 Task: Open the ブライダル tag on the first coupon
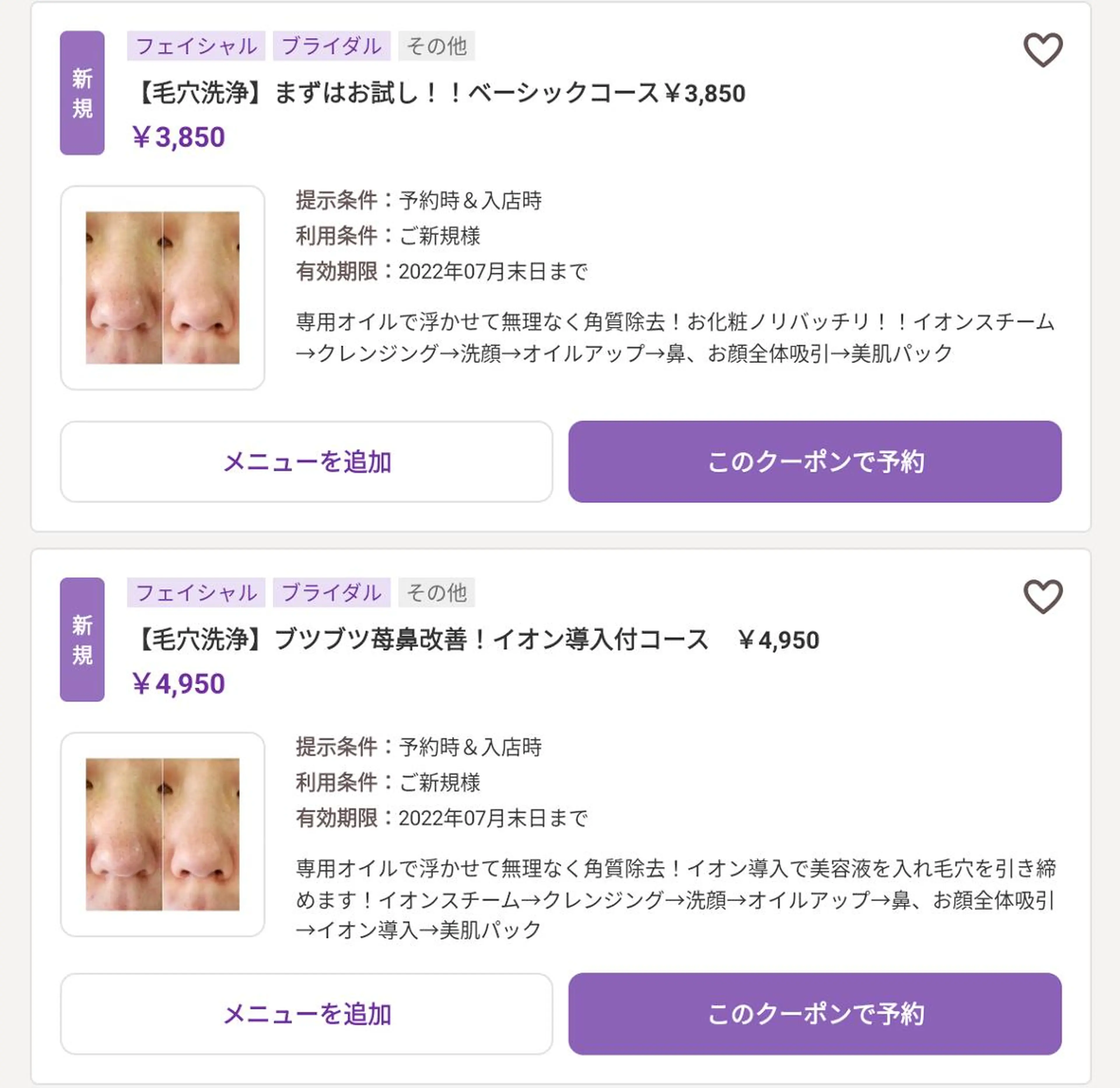(x=332, y=47)
